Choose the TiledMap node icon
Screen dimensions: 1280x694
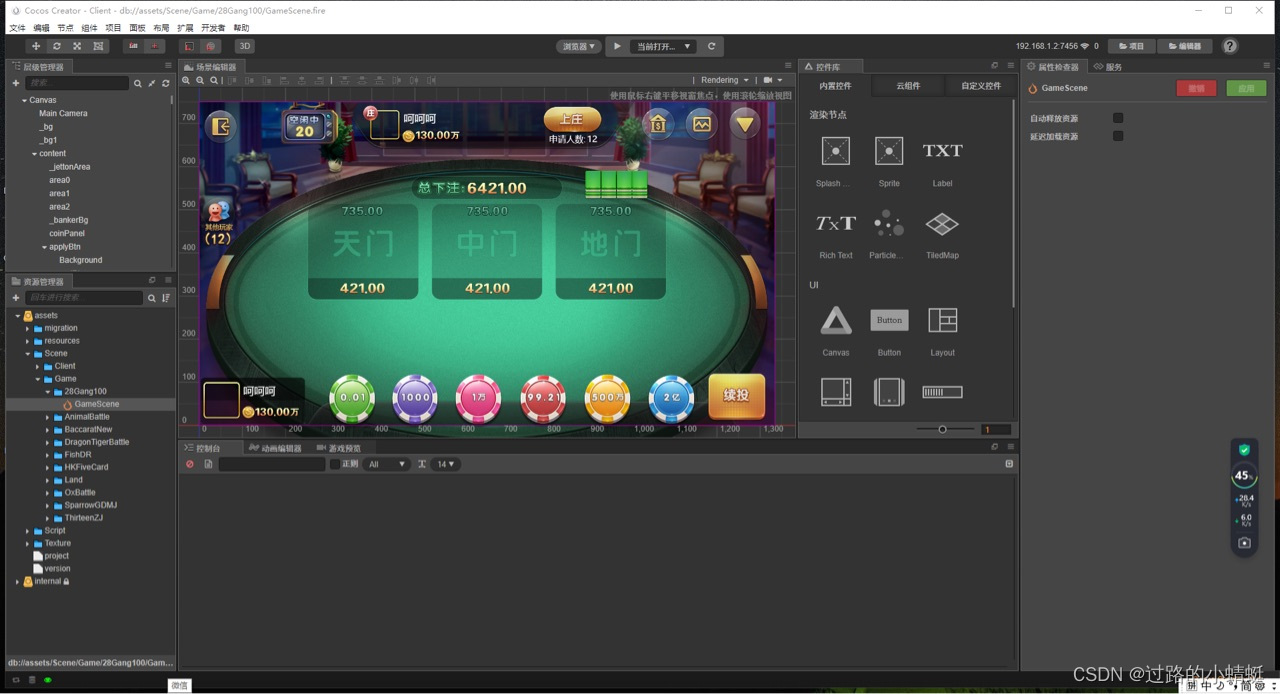pos(942,224)
